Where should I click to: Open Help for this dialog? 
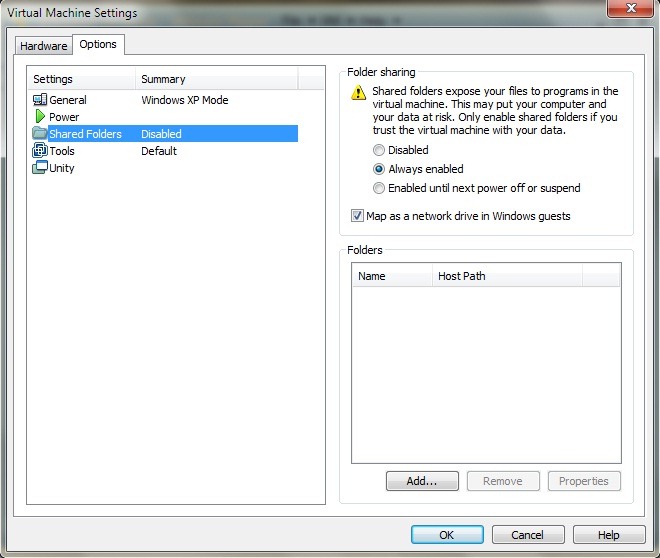tap(609, 535)
